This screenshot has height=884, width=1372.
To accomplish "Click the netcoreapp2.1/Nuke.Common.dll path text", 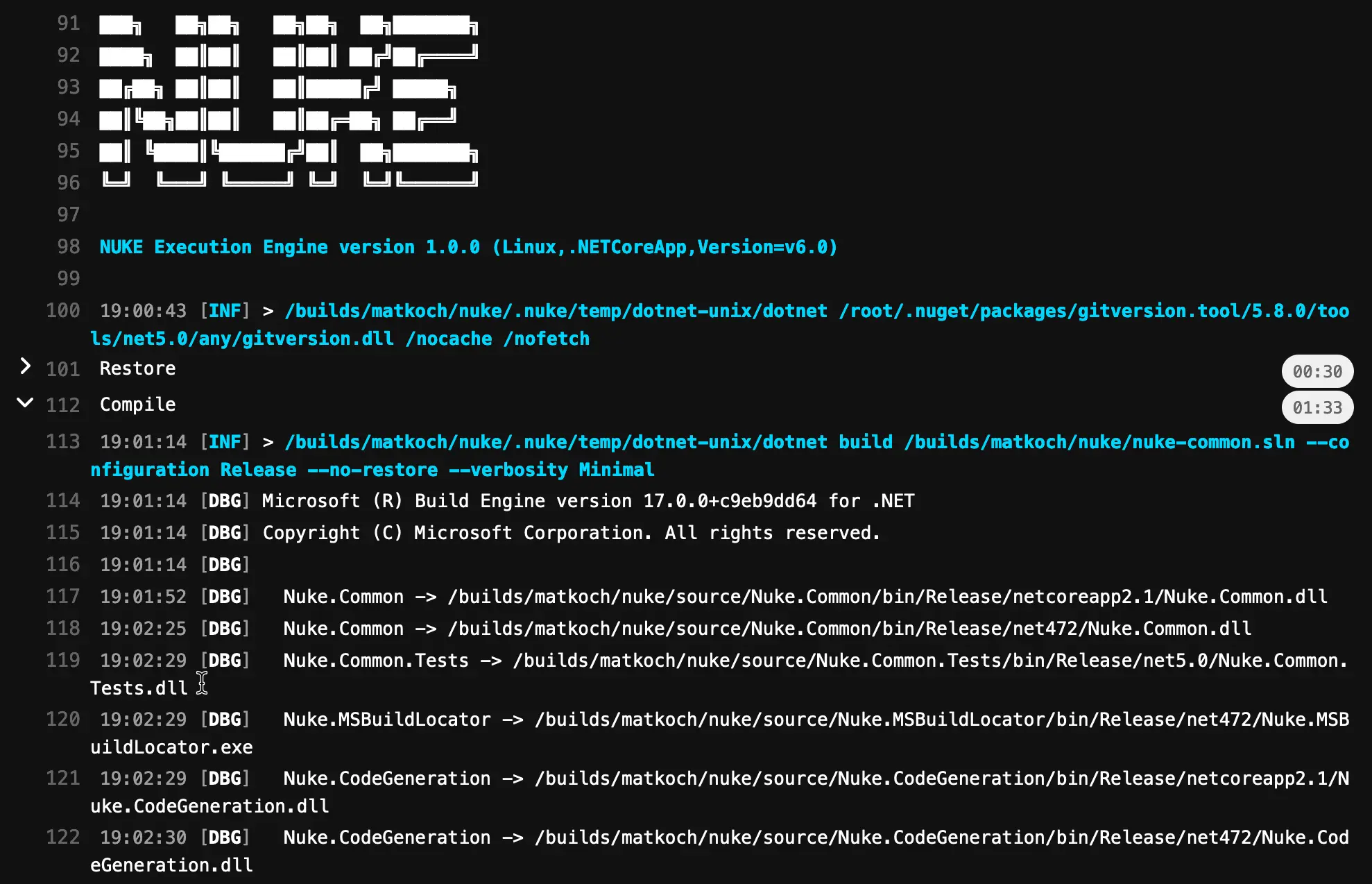I will click(1169, 597).
